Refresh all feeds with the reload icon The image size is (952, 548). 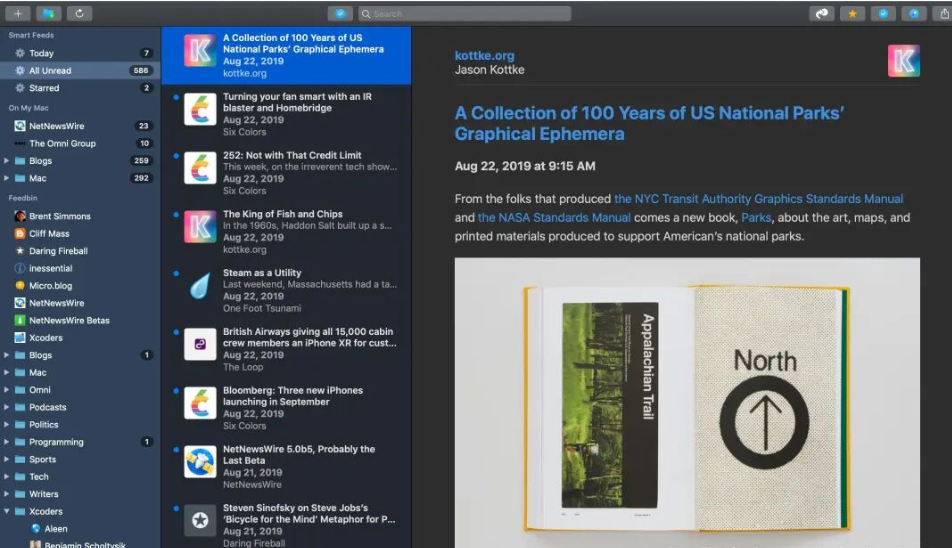coord(79,13)
